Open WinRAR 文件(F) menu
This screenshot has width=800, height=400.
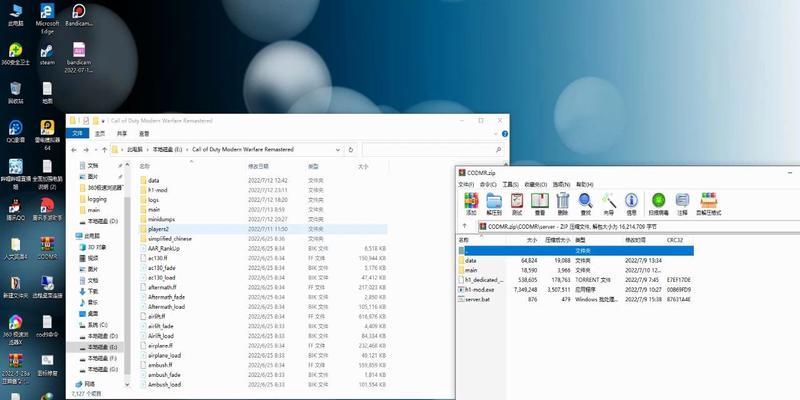point(466,184)
